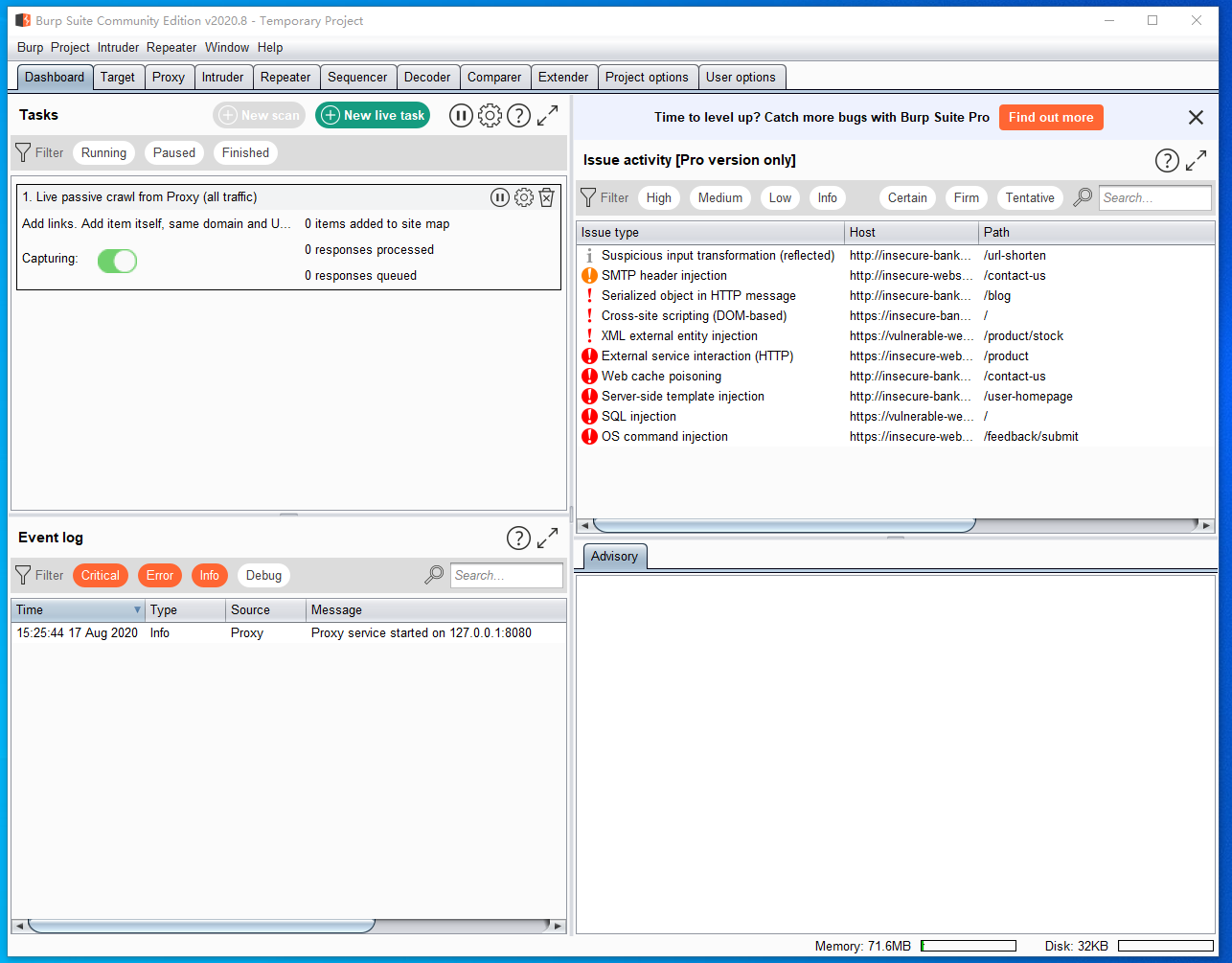Open settings for Live passive crawl task
The height and width of the screenshot is (963, 1232).
click(523, 197)
